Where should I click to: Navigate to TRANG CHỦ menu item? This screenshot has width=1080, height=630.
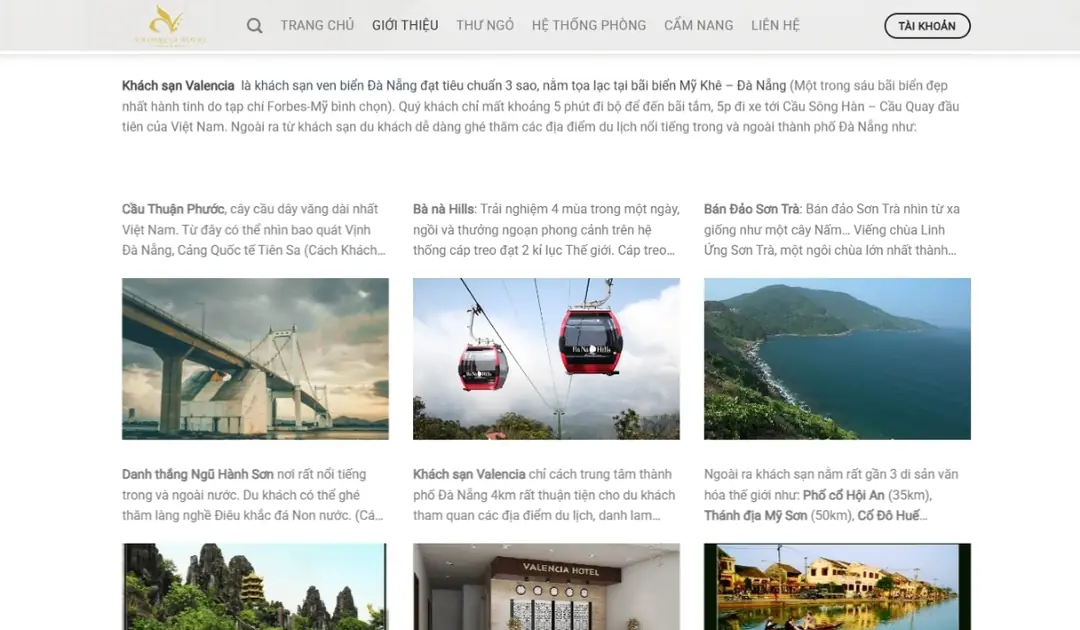click(317, 25)
